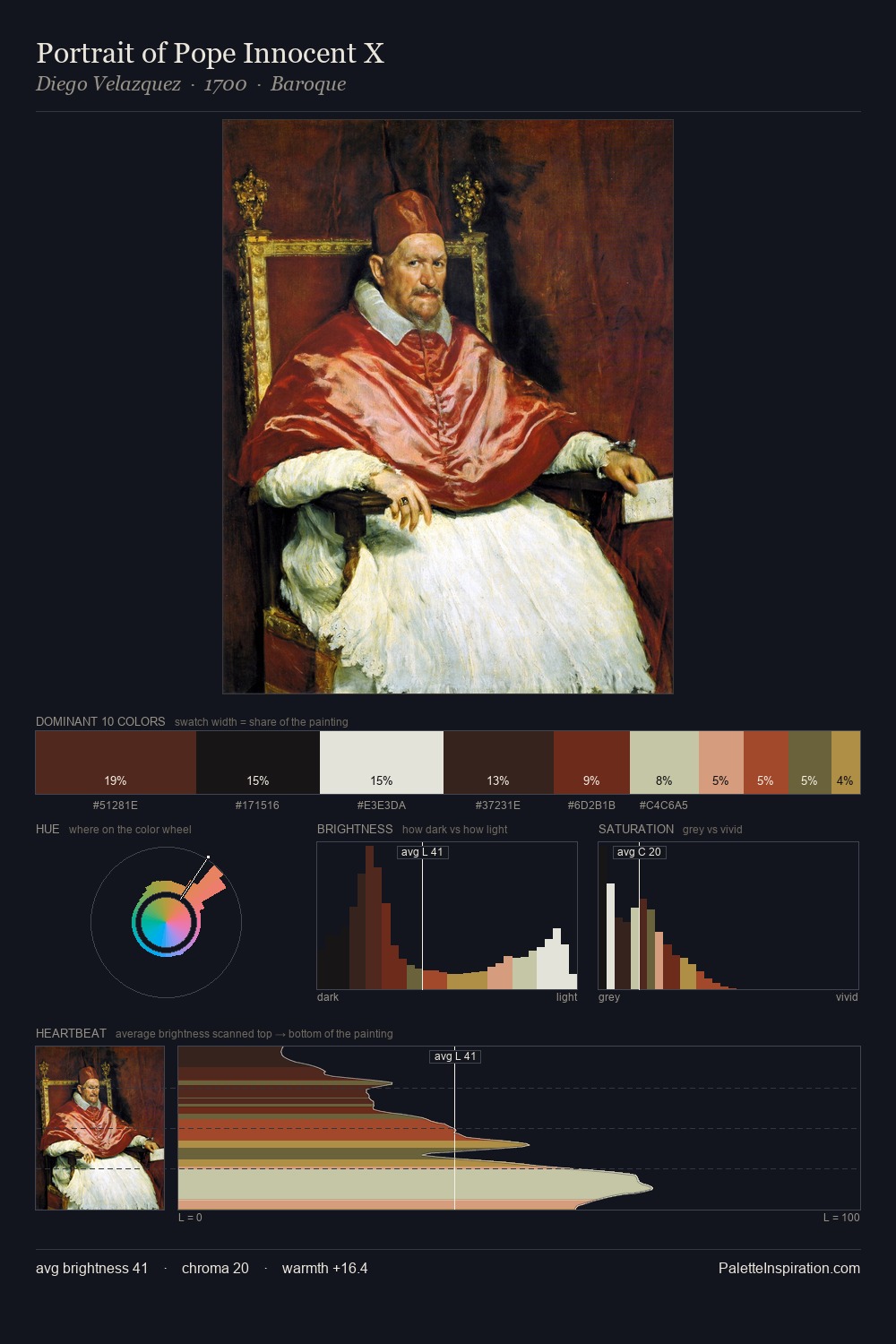This screenshot has width=896, height=1344.
Task: Click hex code #37231E
Action: [498, 806]
